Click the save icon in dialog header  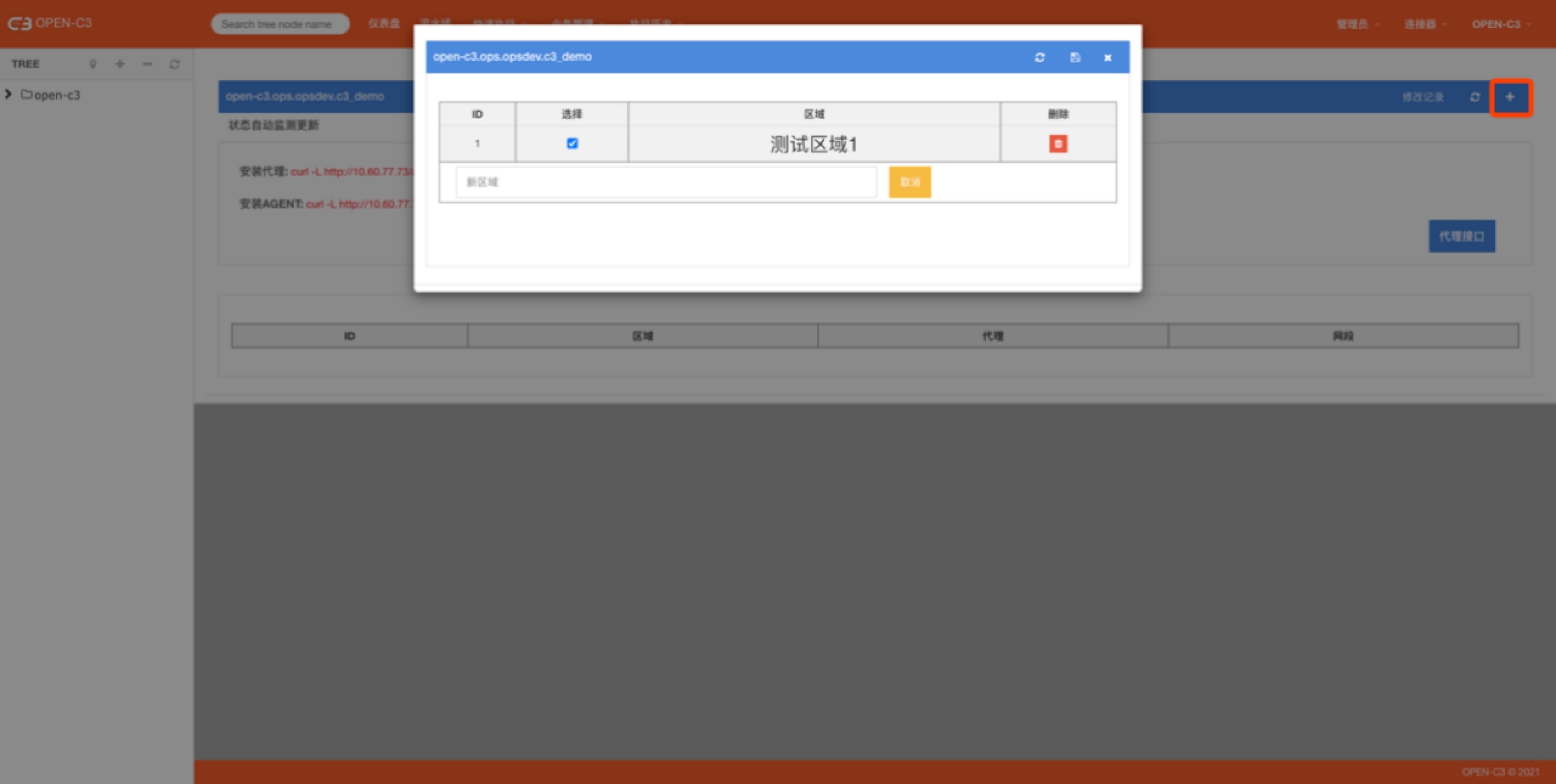coord(1075,57)
